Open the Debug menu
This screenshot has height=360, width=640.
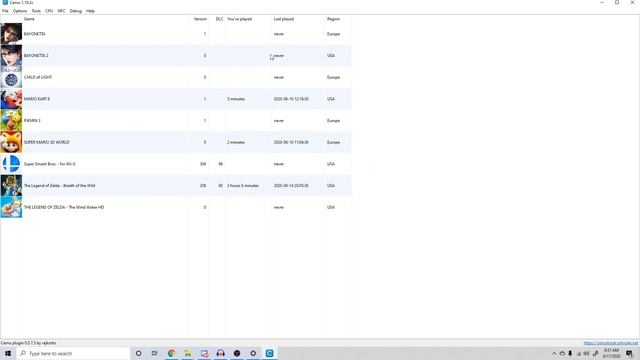(x=76, y=11)
